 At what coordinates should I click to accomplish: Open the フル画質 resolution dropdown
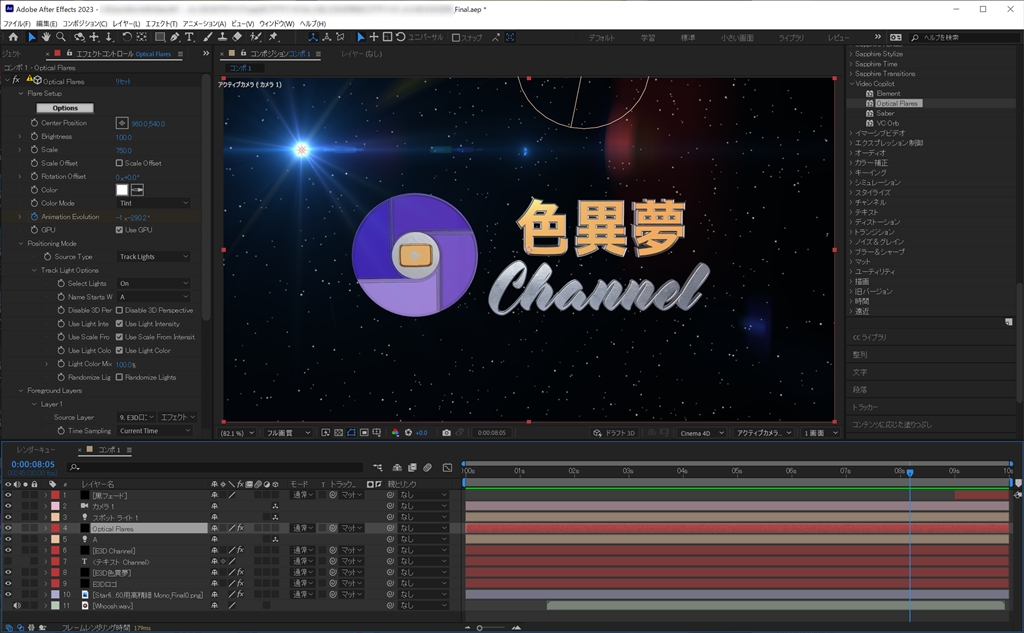[288, 433]
